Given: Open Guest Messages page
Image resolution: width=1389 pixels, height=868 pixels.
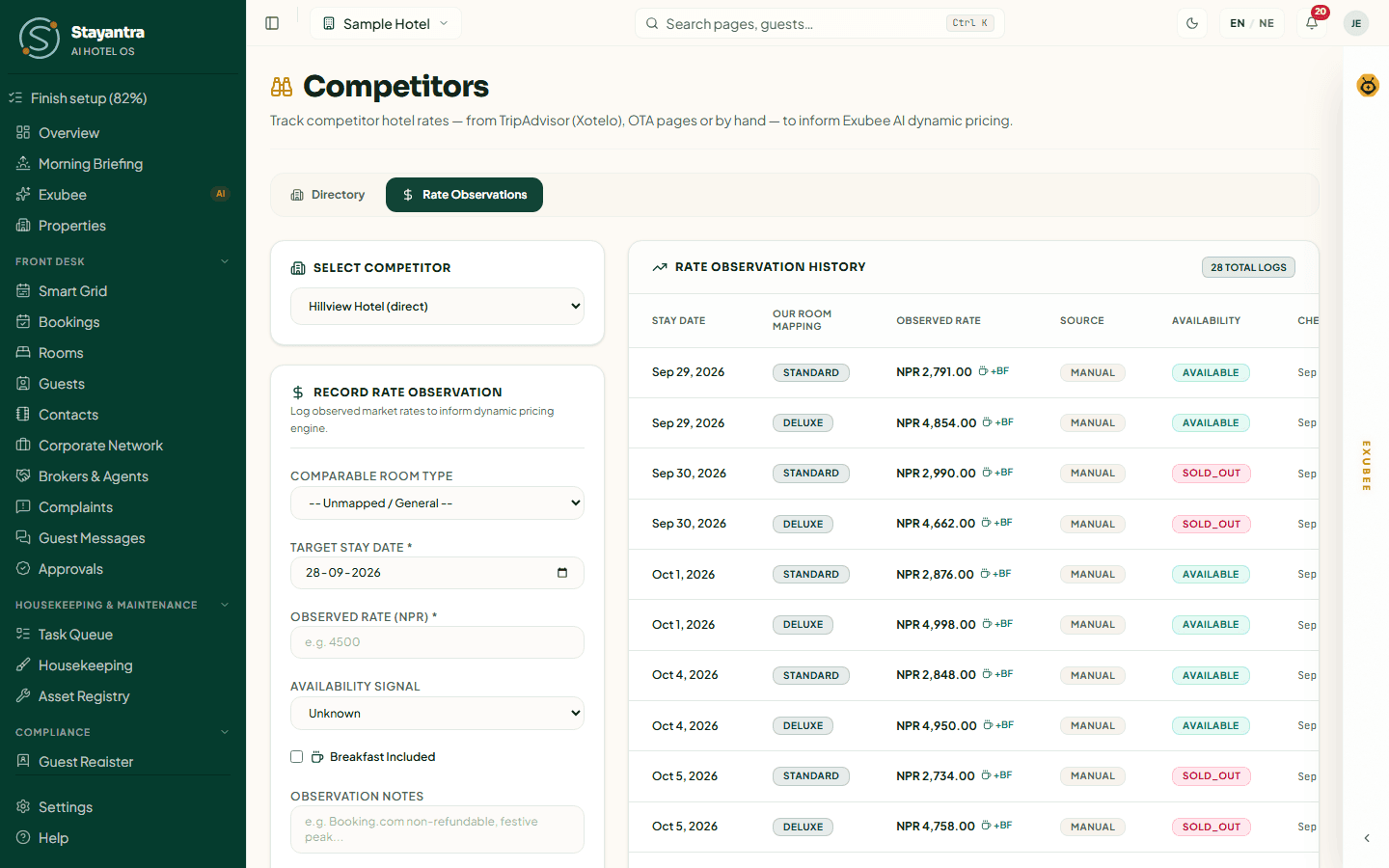Looking at the screenshot, I should tap(123, 538).
